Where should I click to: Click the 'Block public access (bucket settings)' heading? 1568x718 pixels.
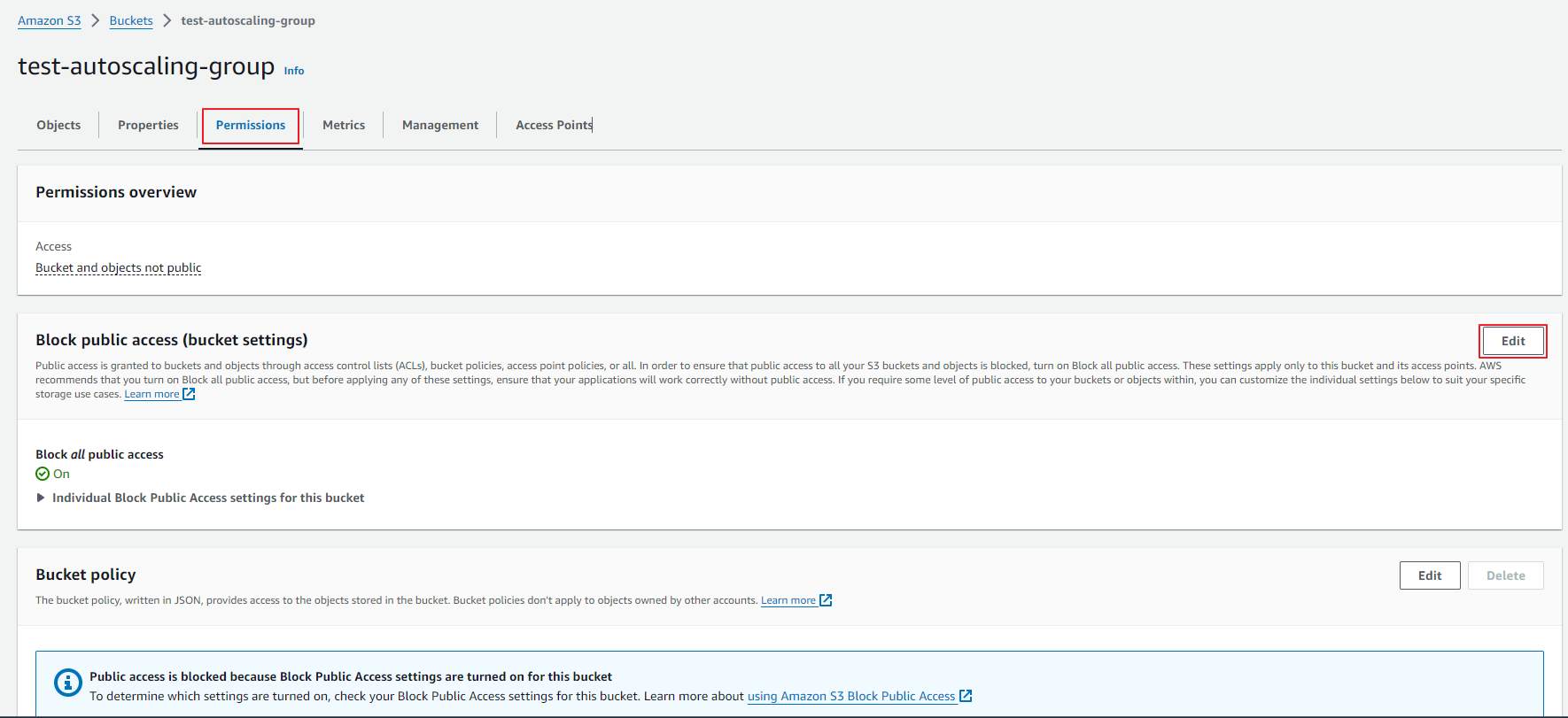pos(172,340)
